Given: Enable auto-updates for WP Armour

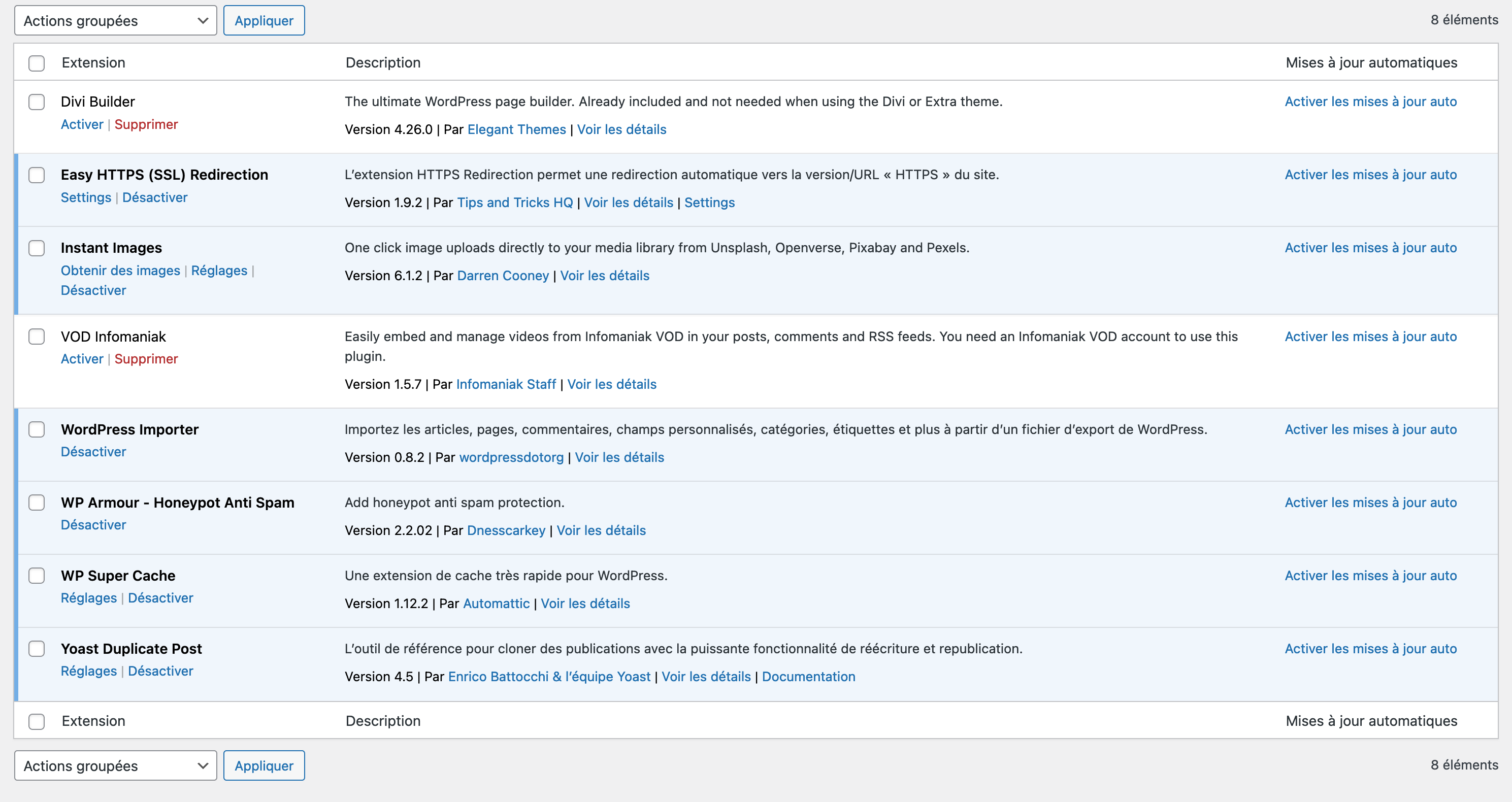Looking at the screenshot, I should tap(1370, 503).
